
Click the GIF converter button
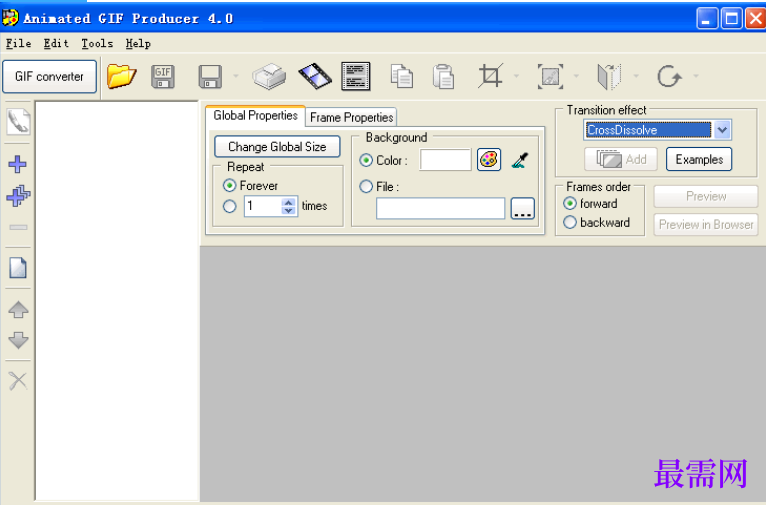tap(49, 77)
